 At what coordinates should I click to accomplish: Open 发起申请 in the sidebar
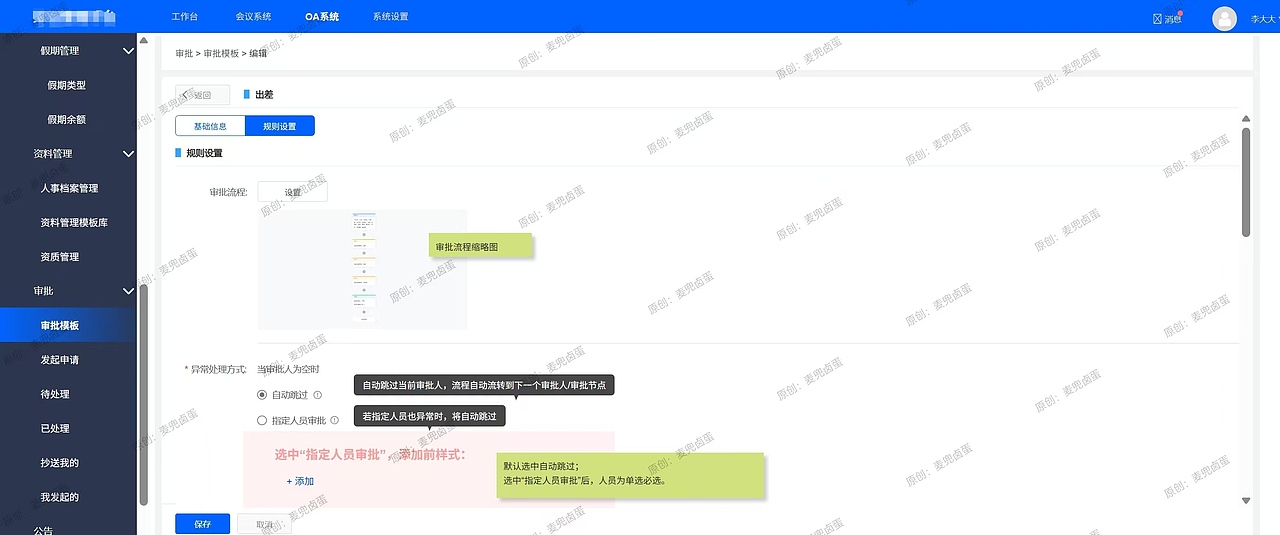click(x=60, y=360)
